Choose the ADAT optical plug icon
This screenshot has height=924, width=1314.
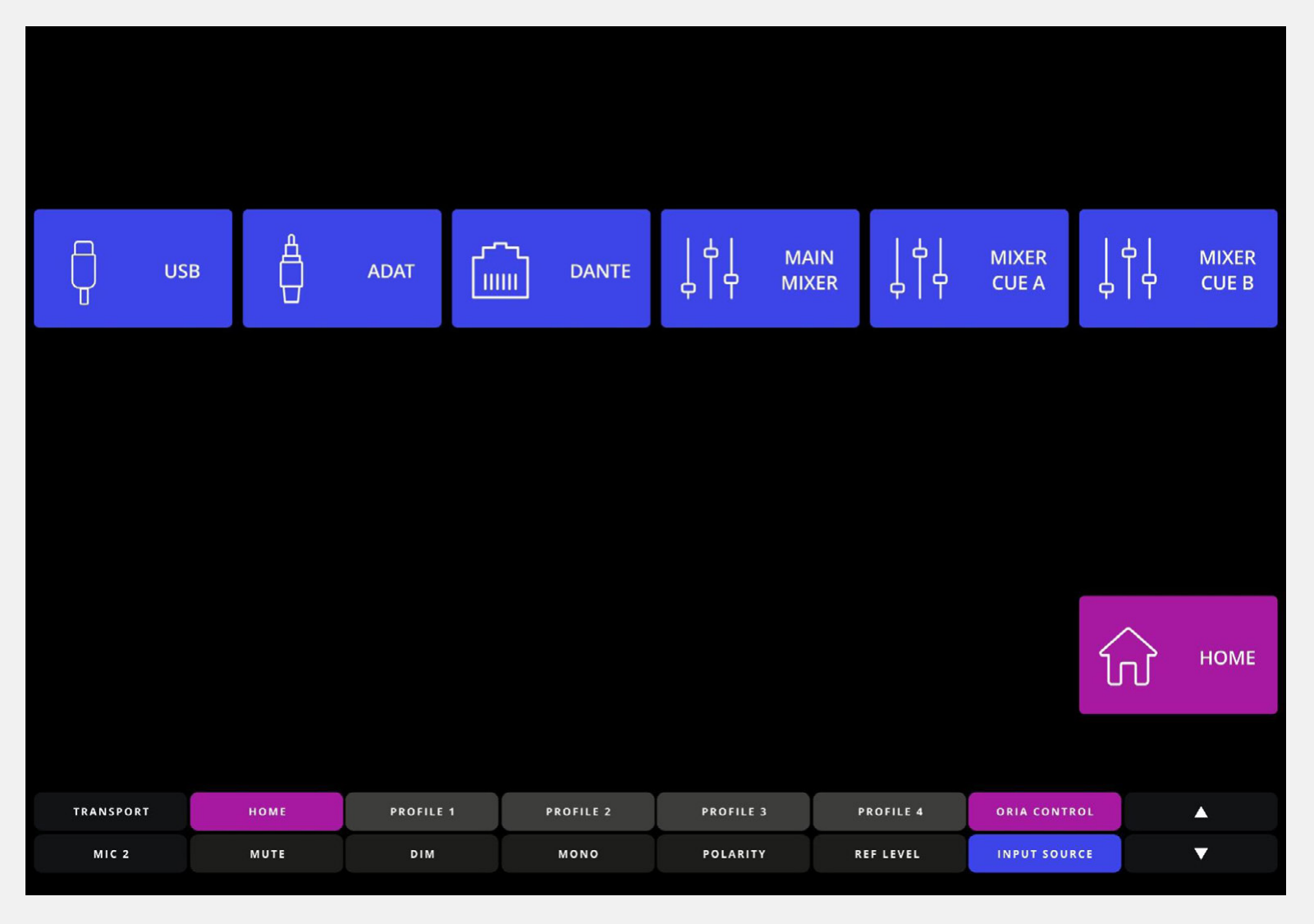pos(291,269)
